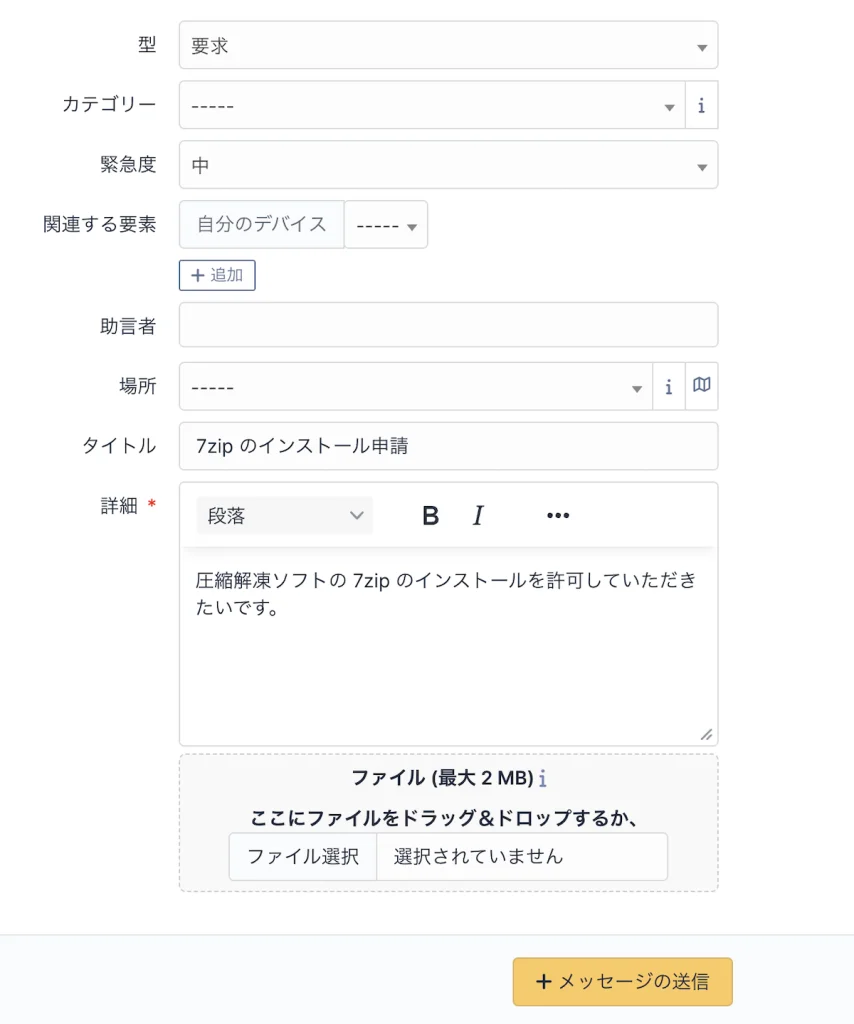Viewport: 854px width, 1024px height.
Task: Click the ファイル (最大 2 MB) heading
Action: coord(442,778)
